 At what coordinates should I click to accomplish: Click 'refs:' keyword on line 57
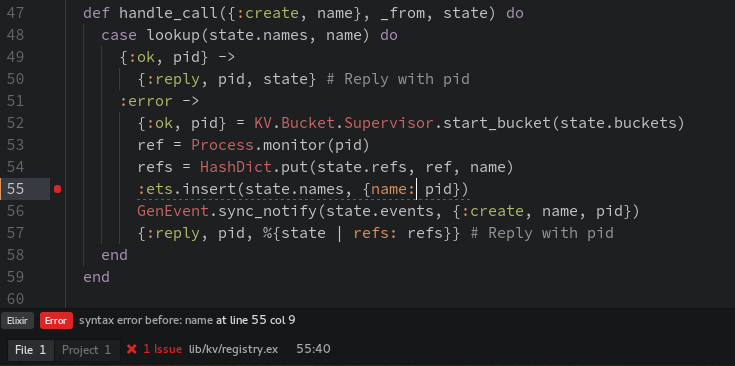tap(375, 233)
